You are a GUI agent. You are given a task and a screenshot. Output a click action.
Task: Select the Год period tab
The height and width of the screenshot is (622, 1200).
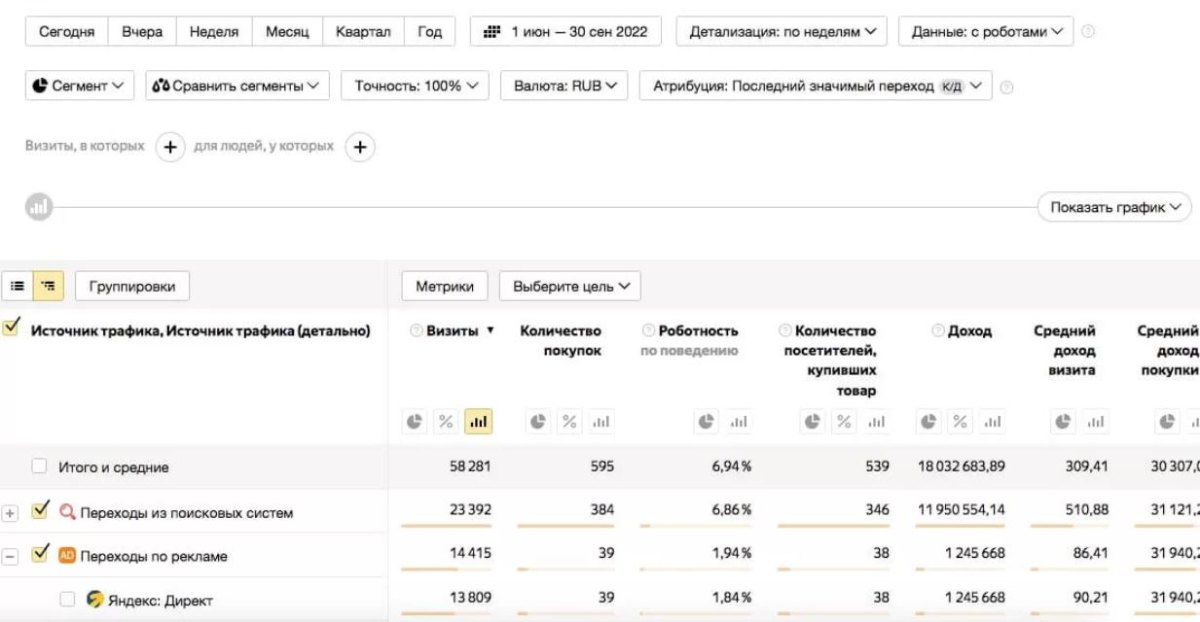[430, 31]
